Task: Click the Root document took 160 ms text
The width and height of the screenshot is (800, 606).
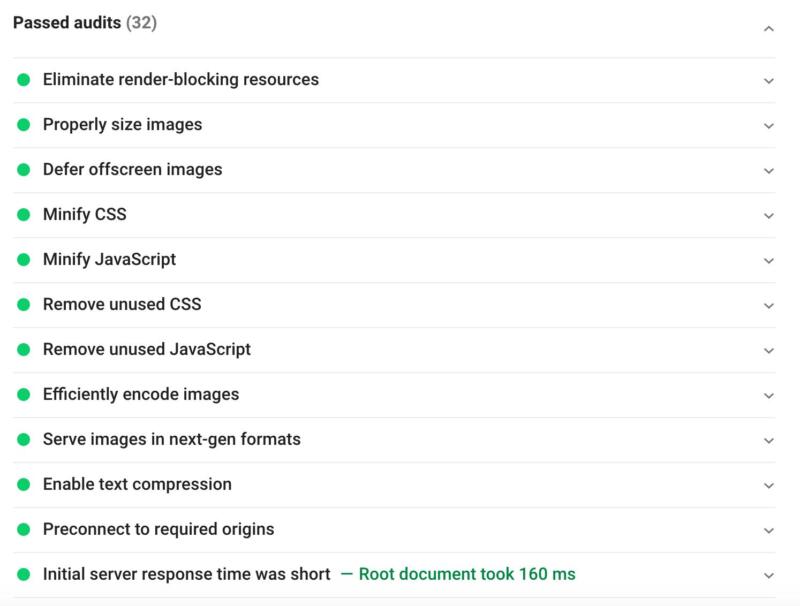Action: 467,574
